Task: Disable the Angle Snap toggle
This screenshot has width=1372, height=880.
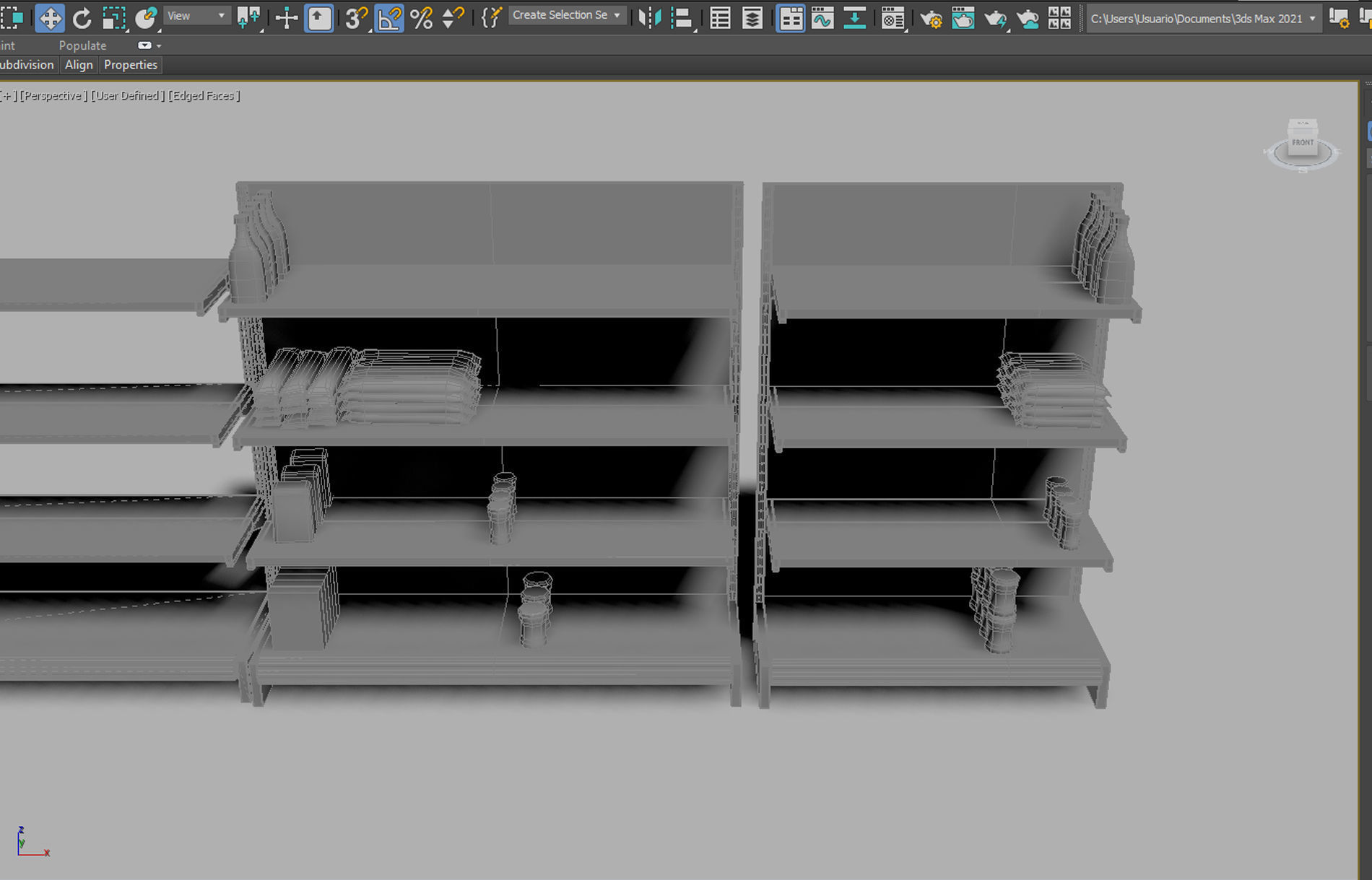Action: point(389,18)
